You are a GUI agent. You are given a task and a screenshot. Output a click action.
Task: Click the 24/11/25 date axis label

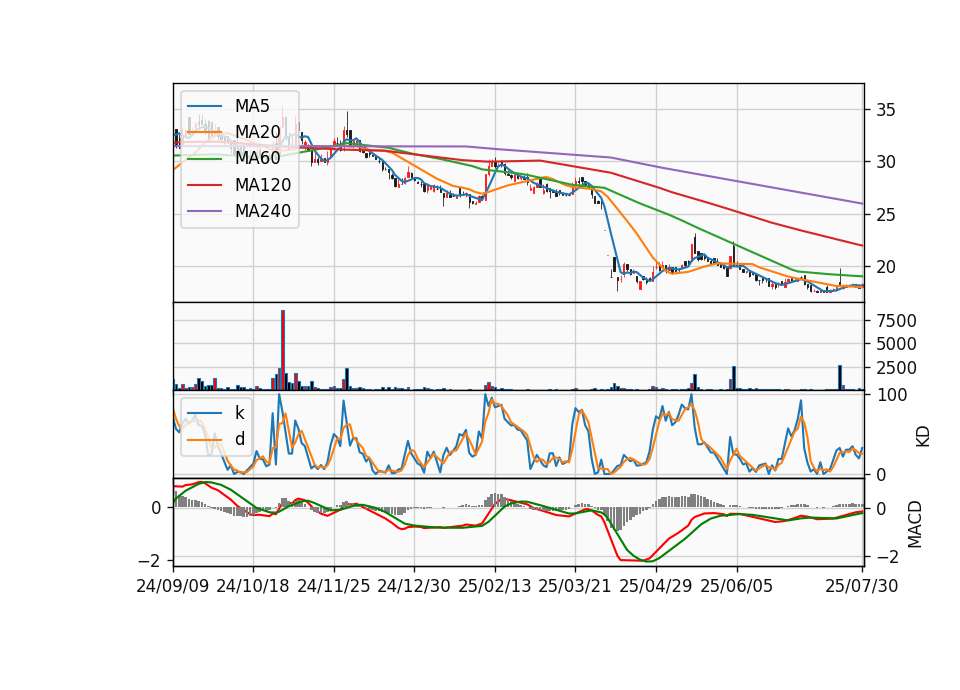(x=334, y=586)
